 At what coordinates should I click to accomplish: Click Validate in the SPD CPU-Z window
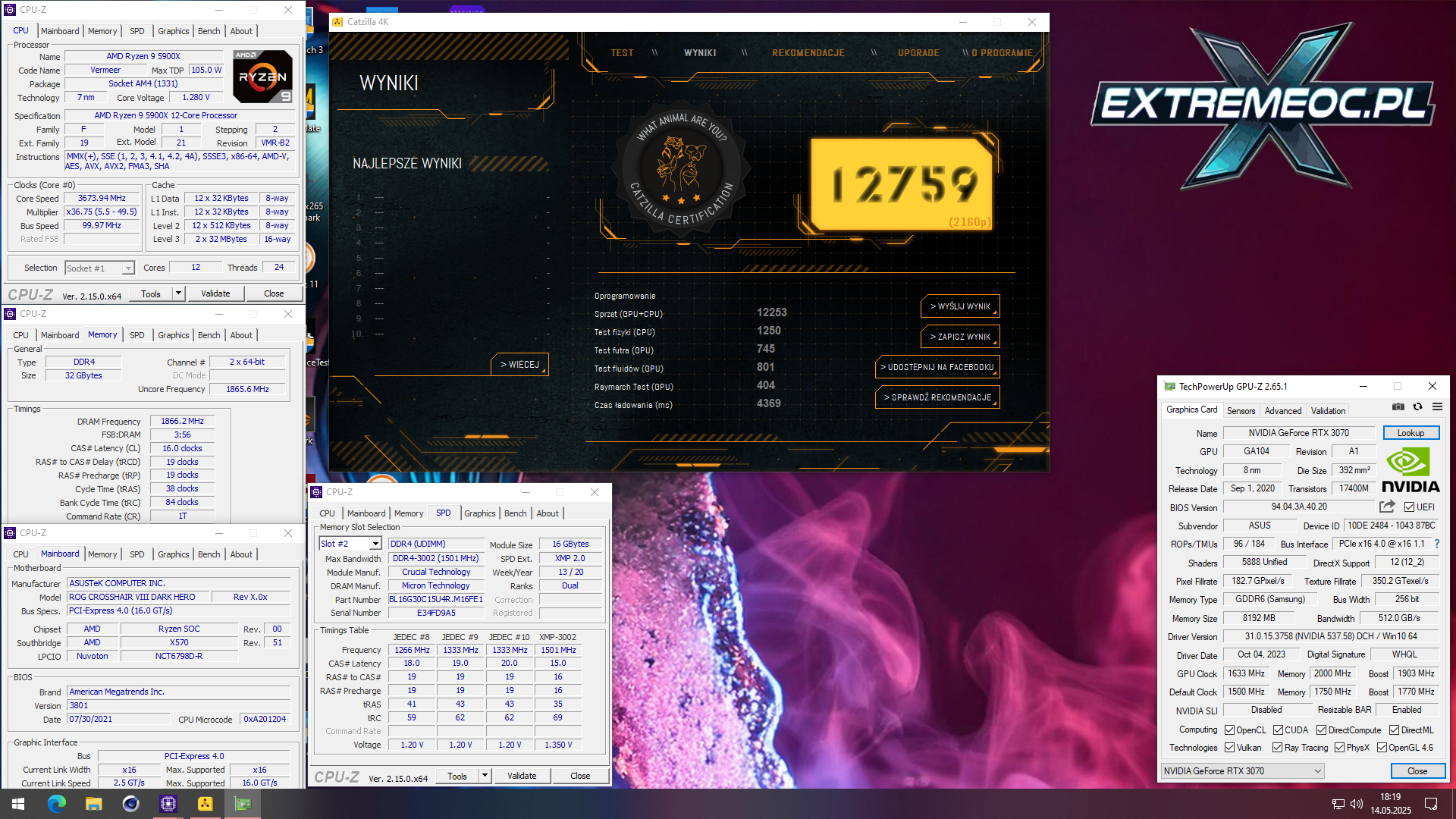coord(522,776)
